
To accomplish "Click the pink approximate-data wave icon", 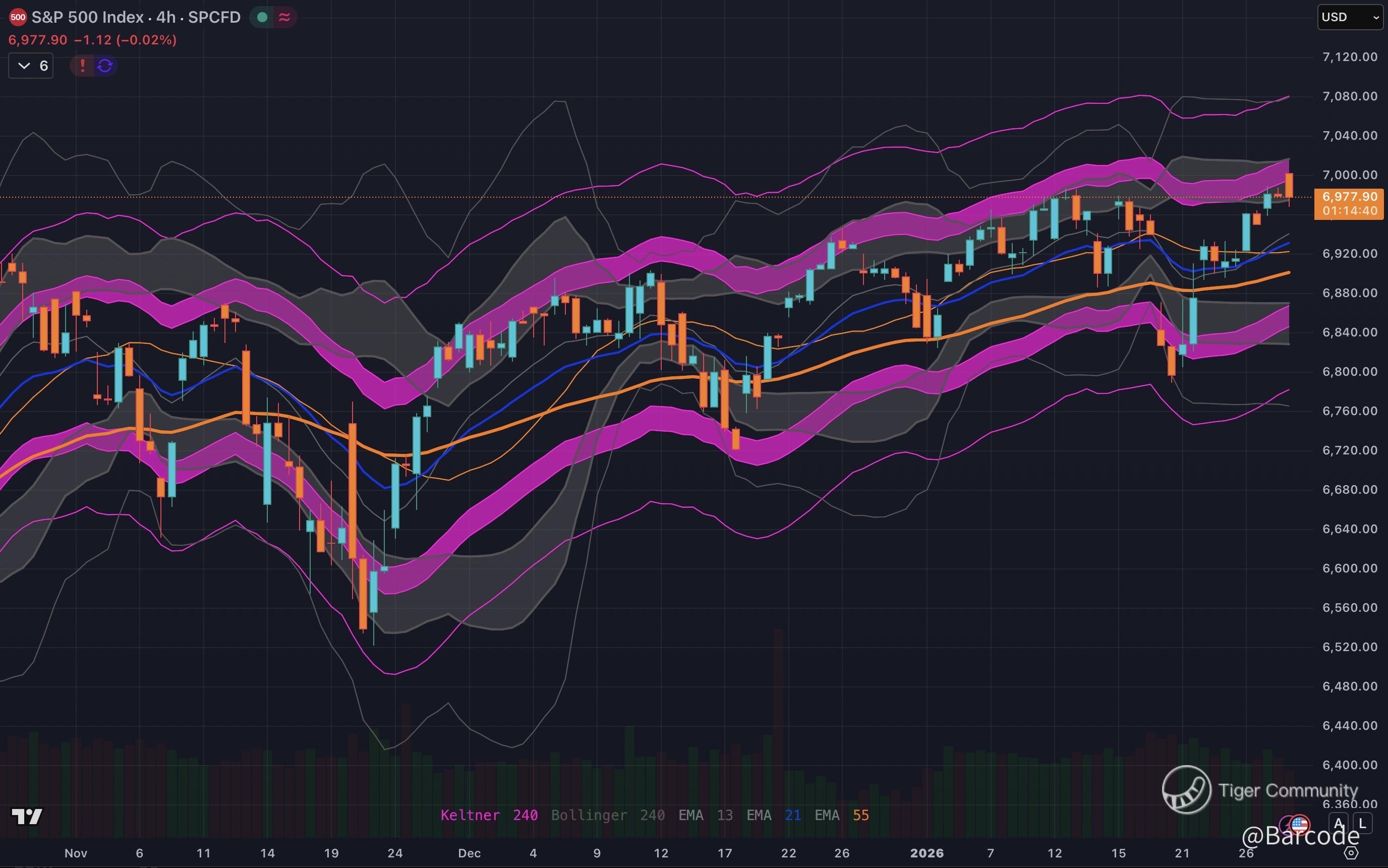I will (284, 17).
